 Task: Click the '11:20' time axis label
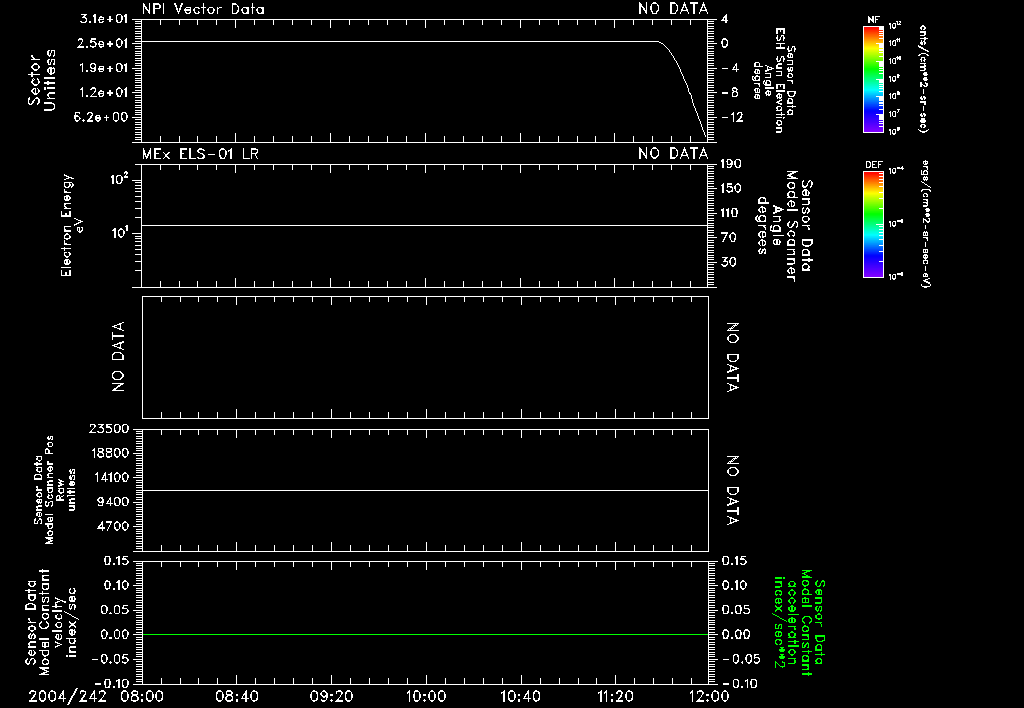[x=615, y=696]
